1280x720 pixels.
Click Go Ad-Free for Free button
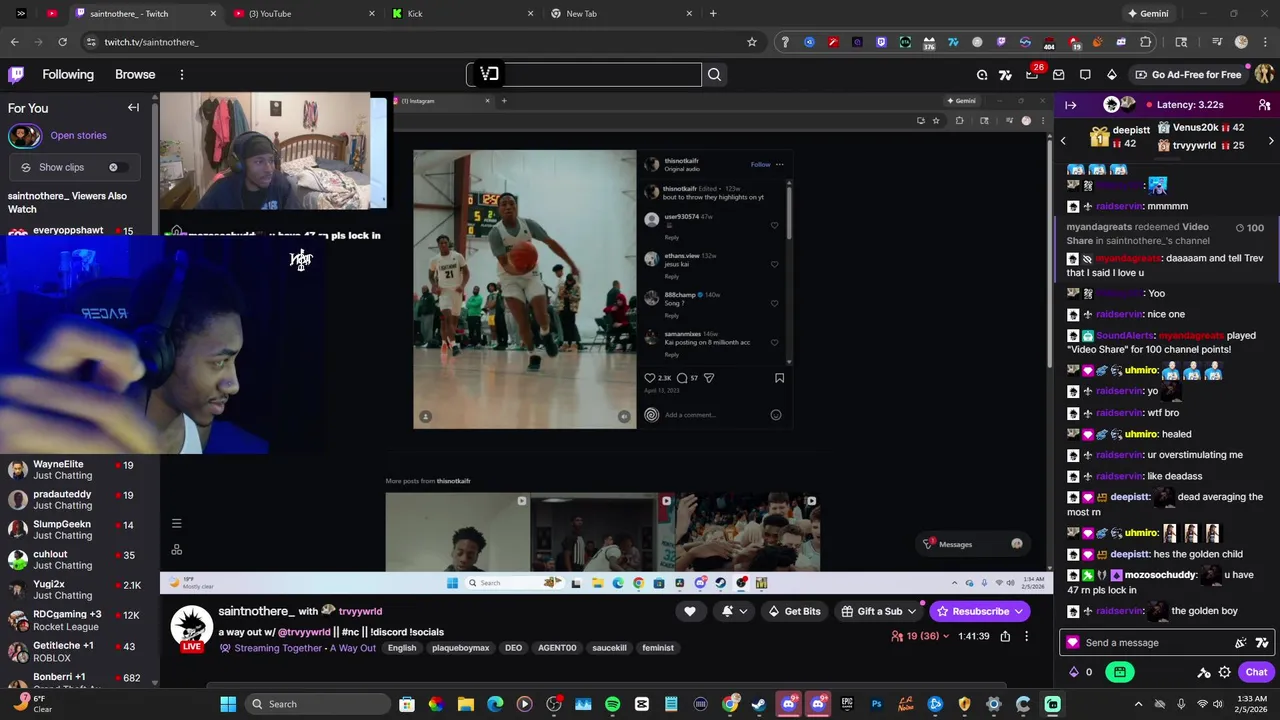[x=1188, y=74]
